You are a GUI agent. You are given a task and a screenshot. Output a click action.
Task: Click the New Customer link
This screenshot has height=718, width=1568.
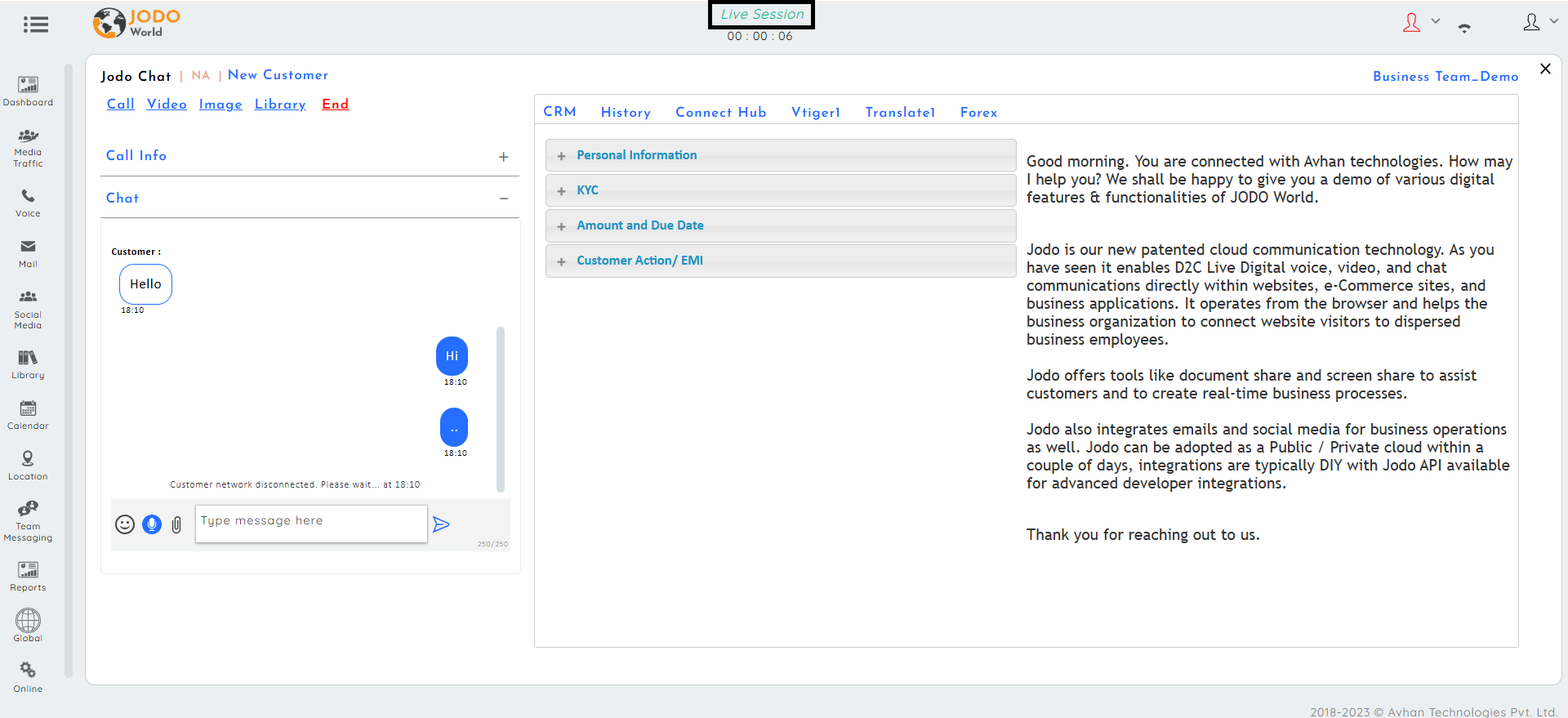278,75
